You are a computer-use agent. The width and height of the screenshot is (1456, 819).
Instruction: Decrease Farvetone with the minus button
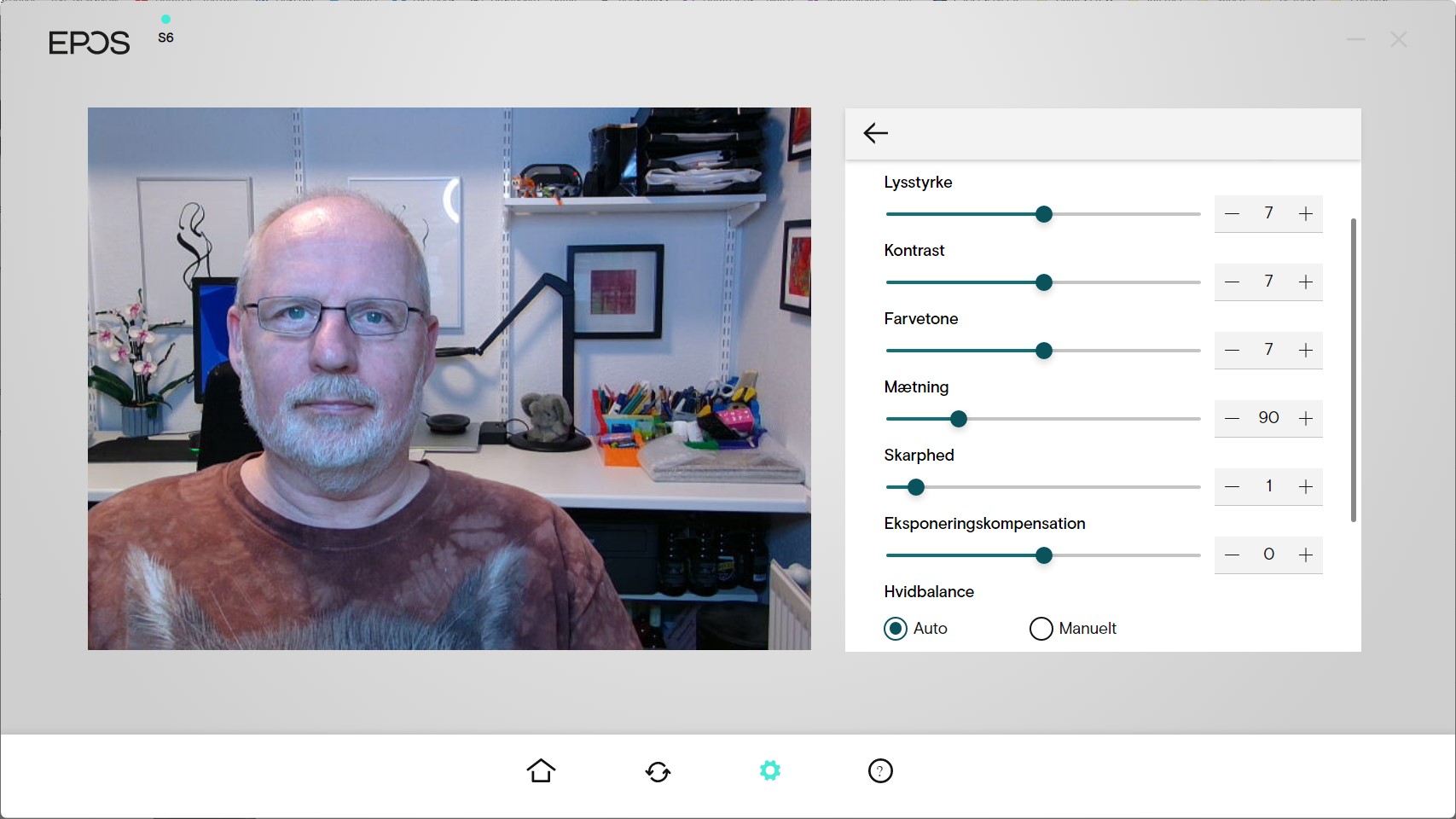1232,351
